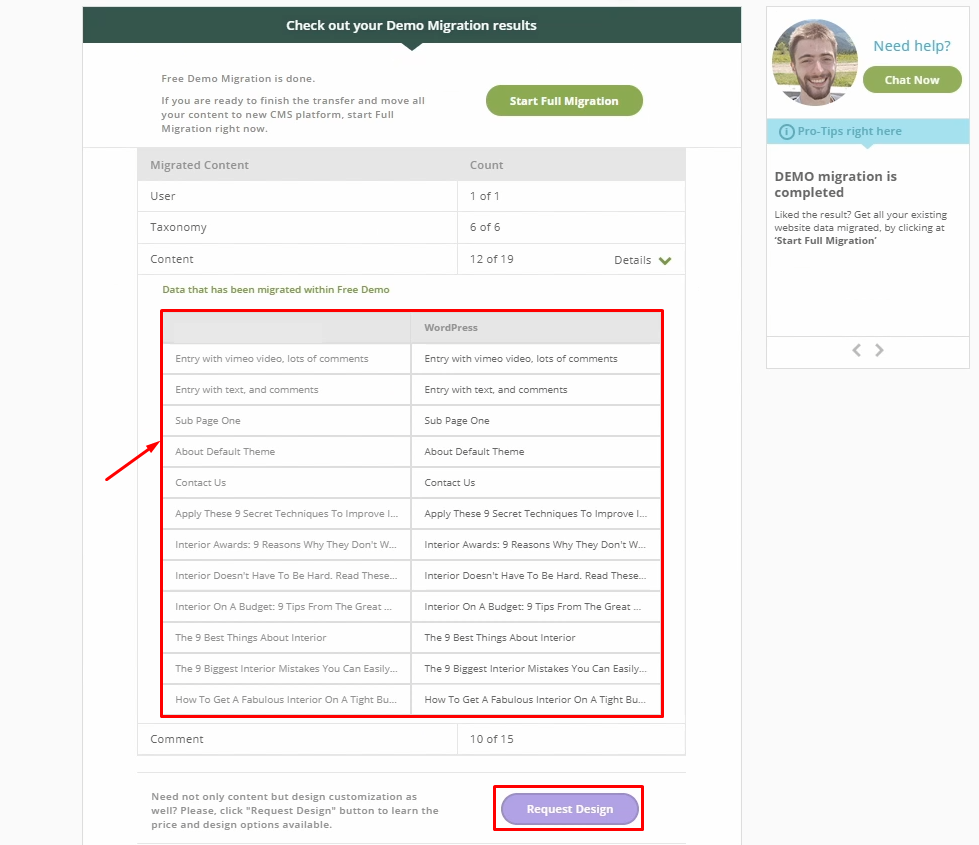Click the '12 of 19' count value
This screenshot has width=979, height=845.
(x=491, y=259)
